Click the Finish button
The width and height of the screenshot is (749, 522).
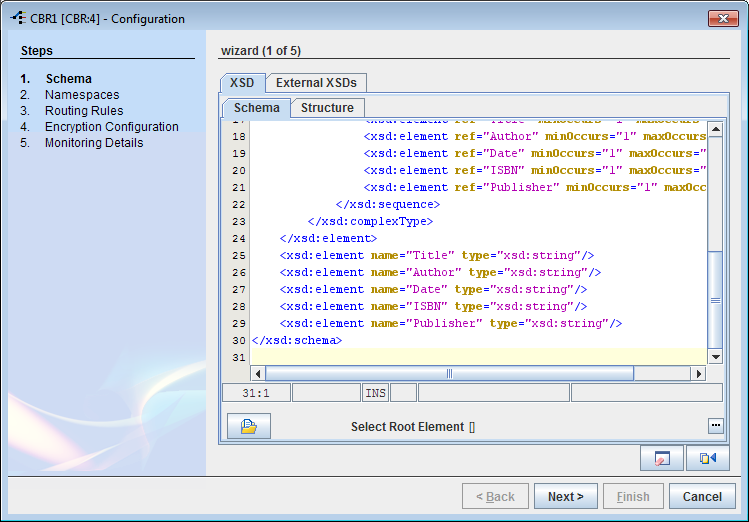click(x=633, y=496)
